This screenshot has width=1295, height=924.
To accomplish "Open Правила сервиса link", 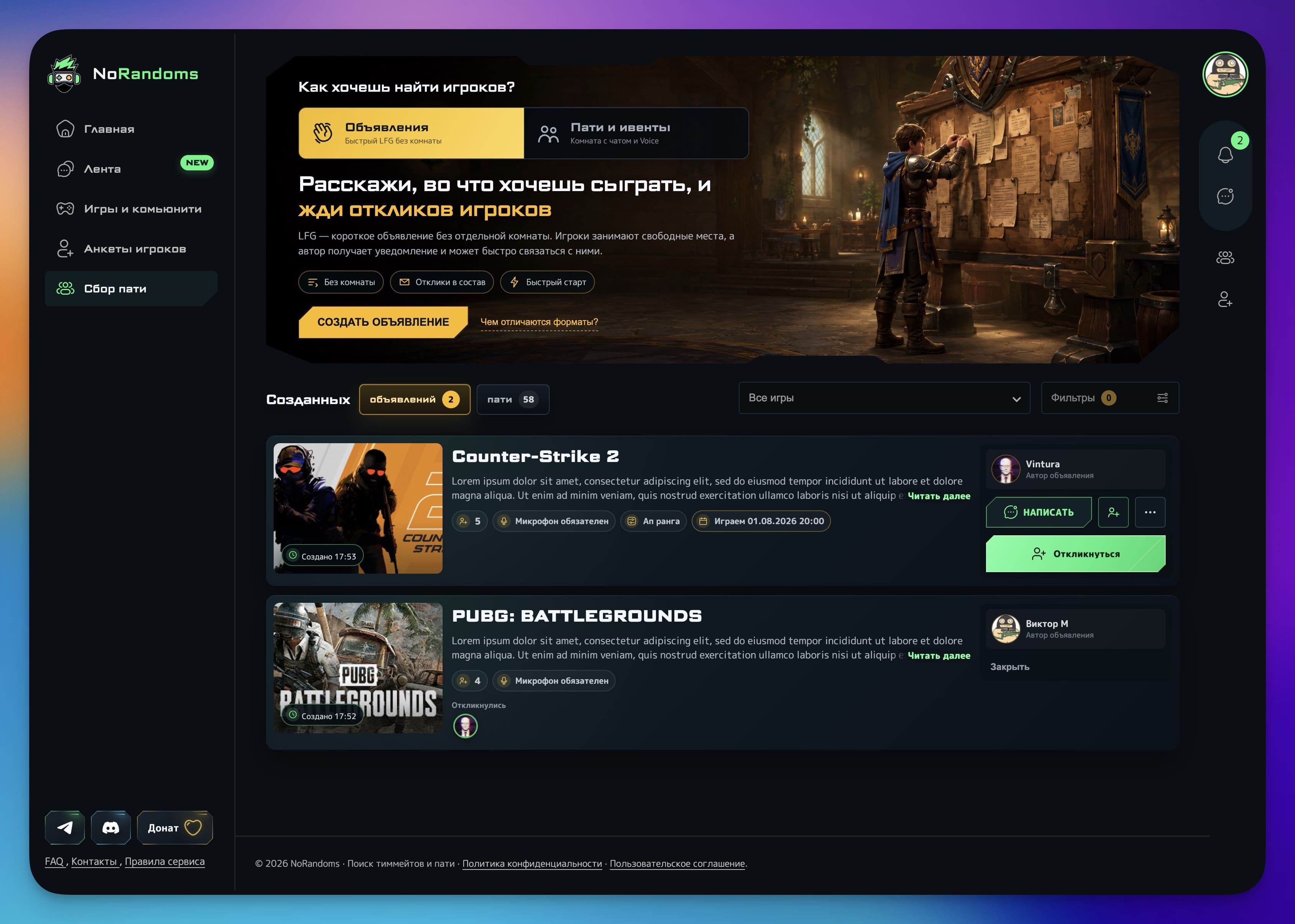I will click(x=164, y=861).
